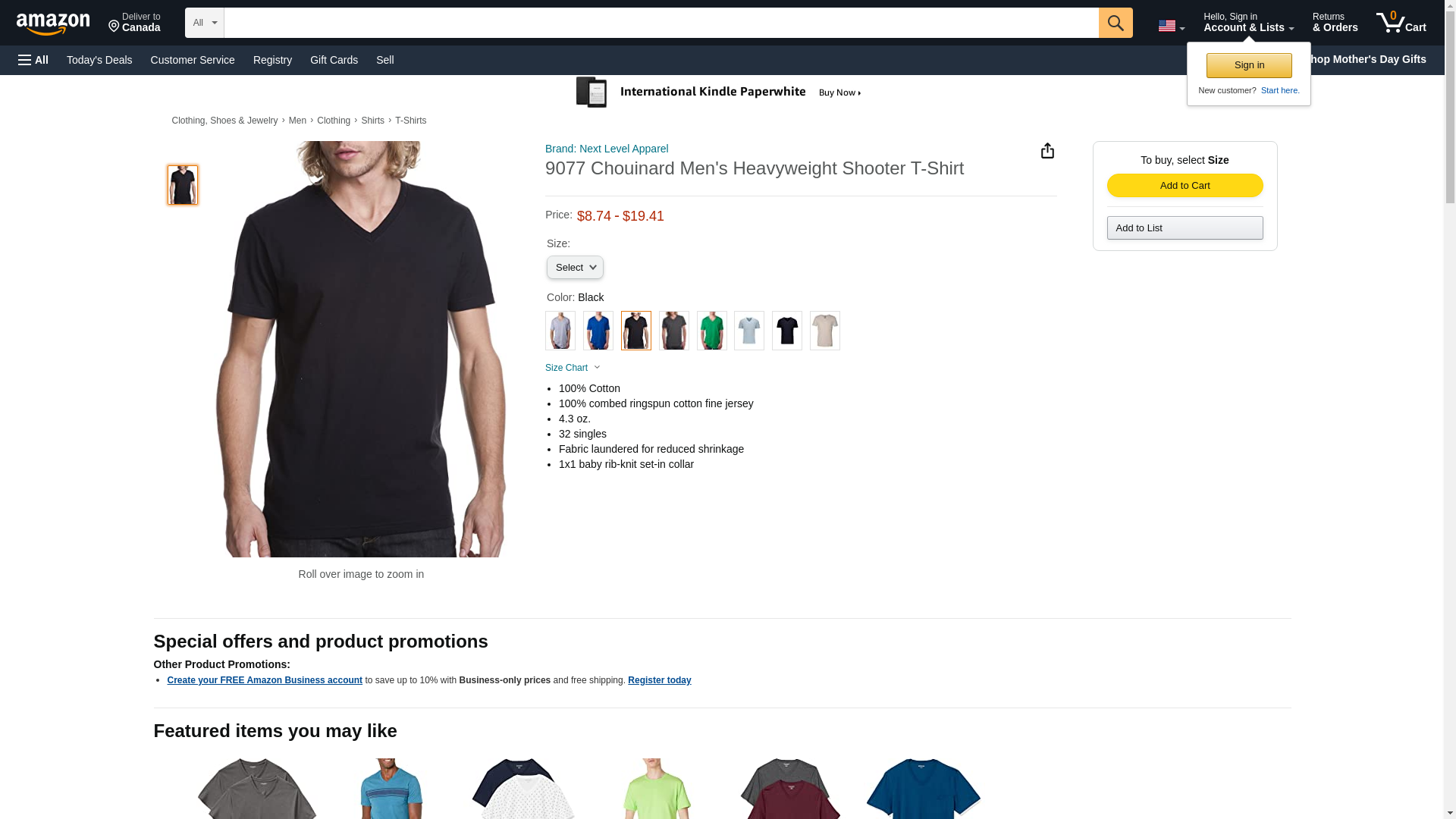The width and height of the screenshot is (1456, 819).
Task: Choose the charcoal gray shirt swatch
Action: click(673, 331)
